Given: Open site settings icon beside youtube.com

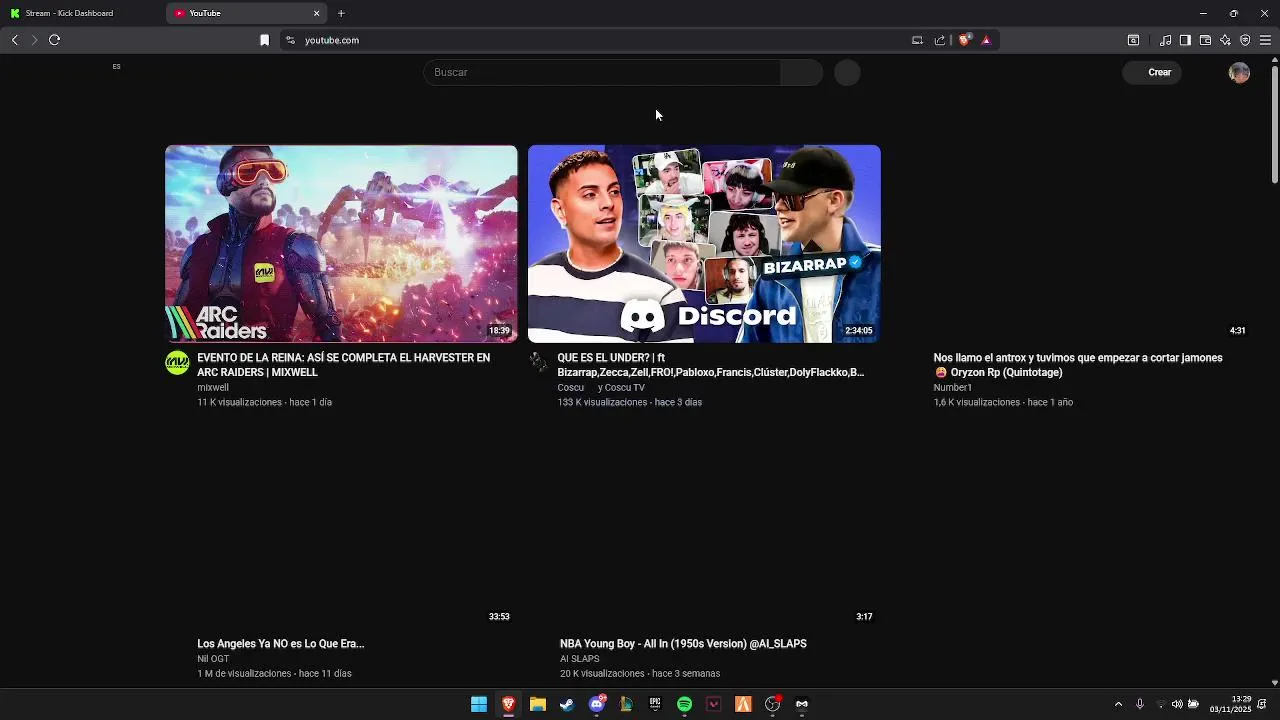Looking at the screenshot, I should (290, 40).
